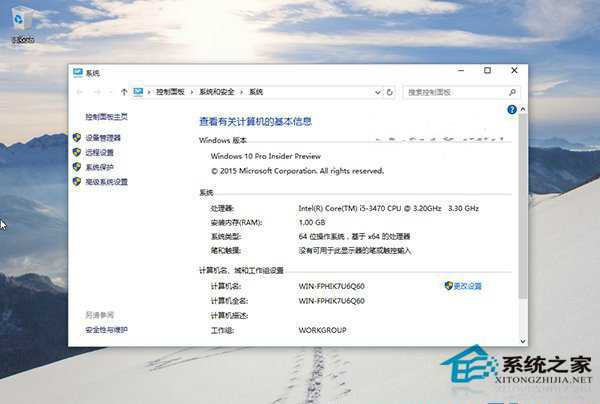This screenshot has height=404, width=600.
Task: Expand chevron before 控制面板 in breadcrumb
Action: (149, 92)
